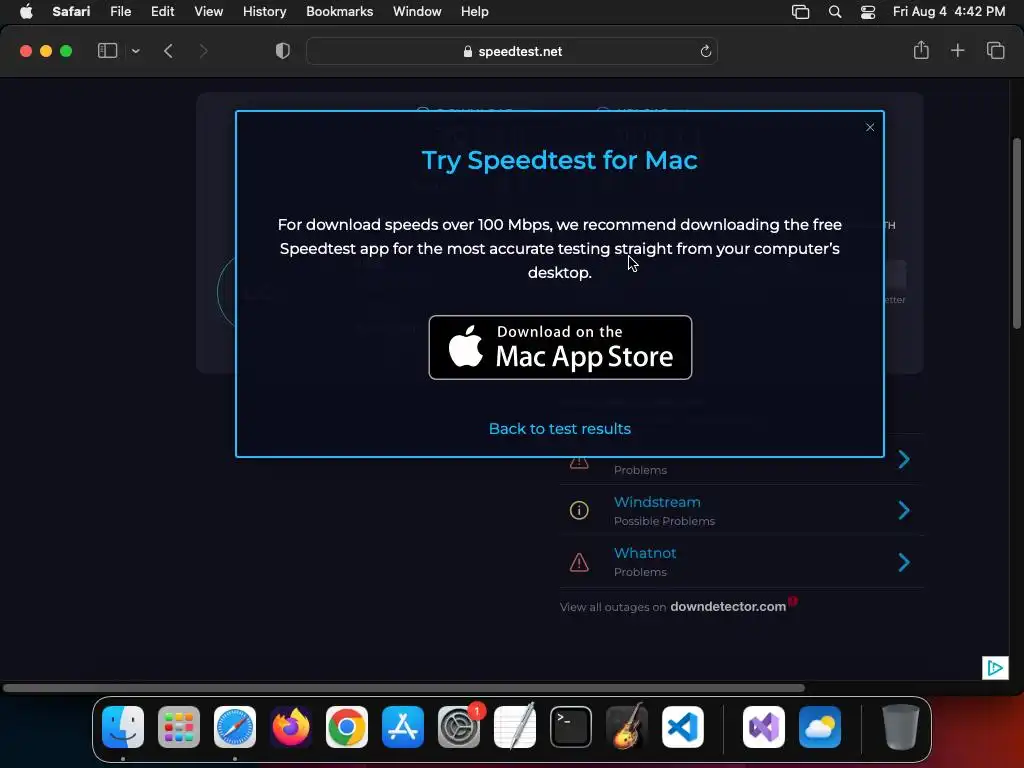
Task: Click the AdChoices icon at bottom right
Action: (x=995, y=667)
